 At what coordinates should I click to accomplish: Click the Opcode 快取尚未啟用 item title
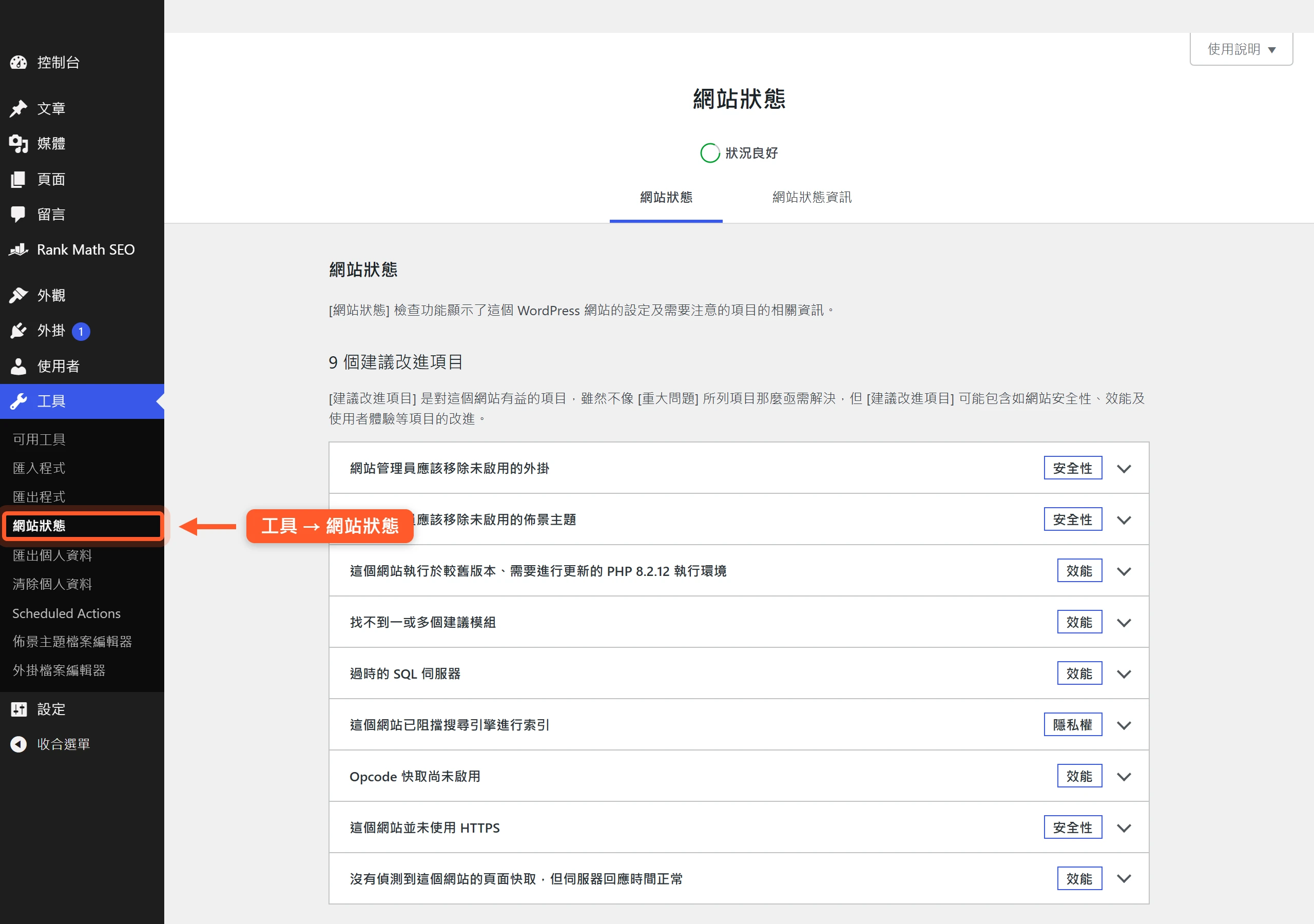pyautogui.click(x=415, y=777)
